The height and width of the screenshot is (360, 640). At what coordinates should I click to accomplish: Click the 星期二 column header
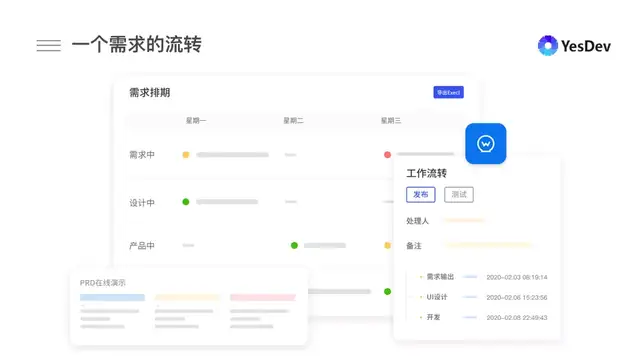point(293,120)
